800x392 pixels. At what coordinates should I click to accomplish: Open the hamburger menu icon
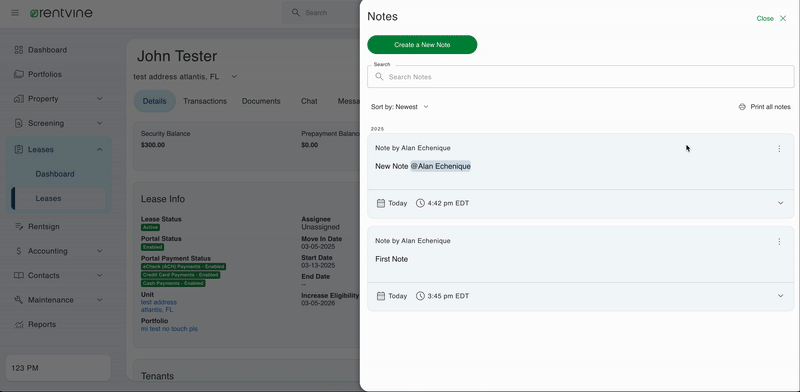15,13
